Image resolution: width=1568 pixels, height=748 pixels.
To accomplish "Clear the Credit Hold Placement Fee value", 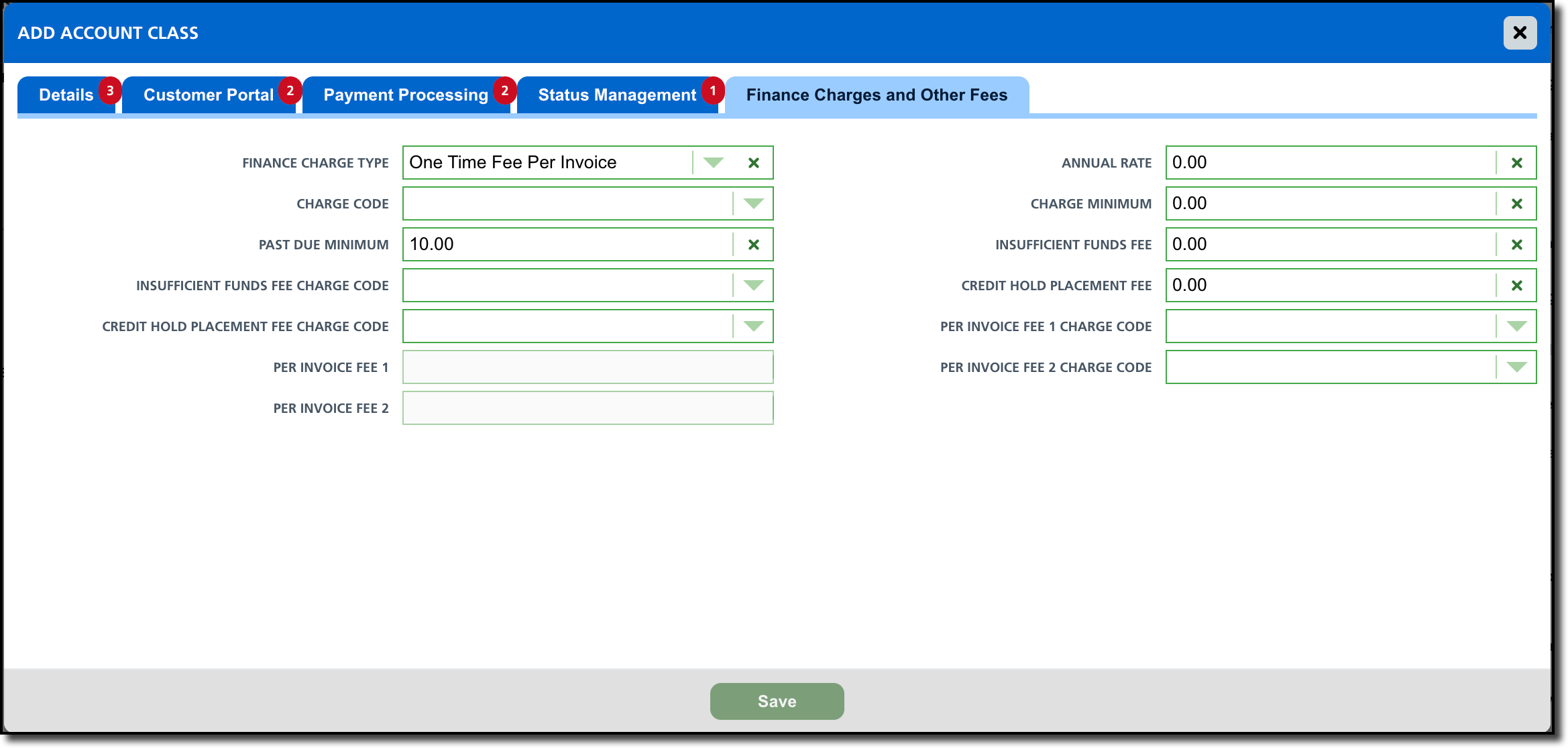I will tap(1516, 286).
